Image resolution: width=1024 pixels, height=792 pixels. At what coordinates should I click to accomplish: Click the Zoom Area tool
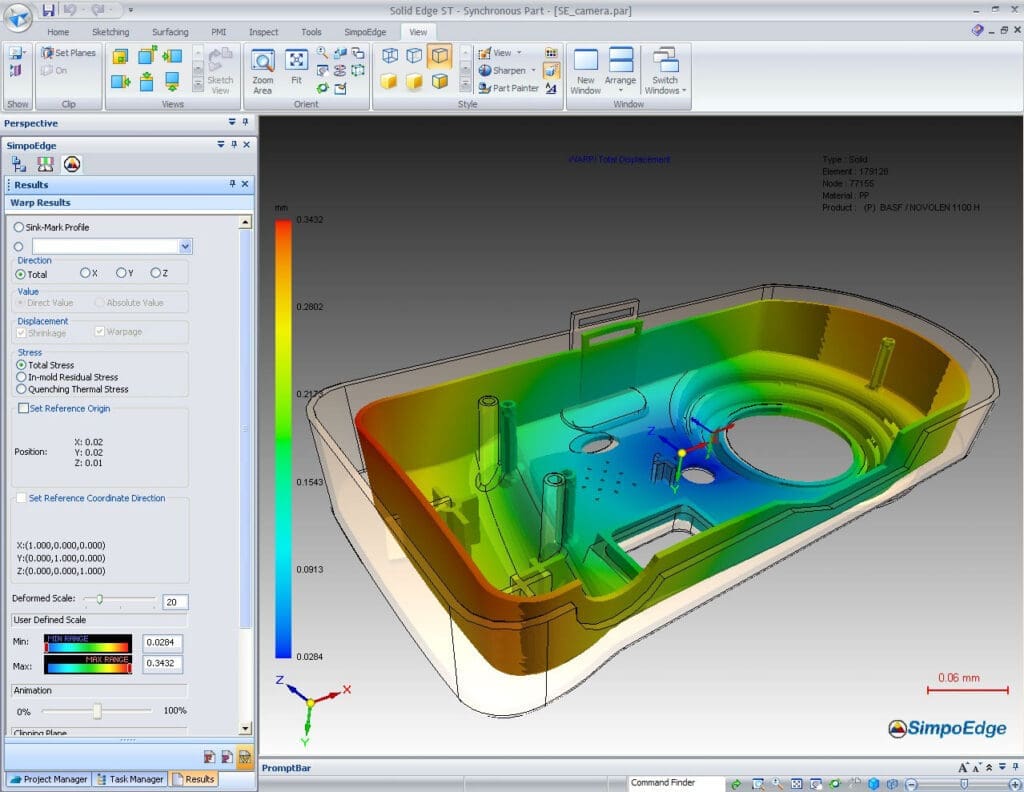point(262,70)
